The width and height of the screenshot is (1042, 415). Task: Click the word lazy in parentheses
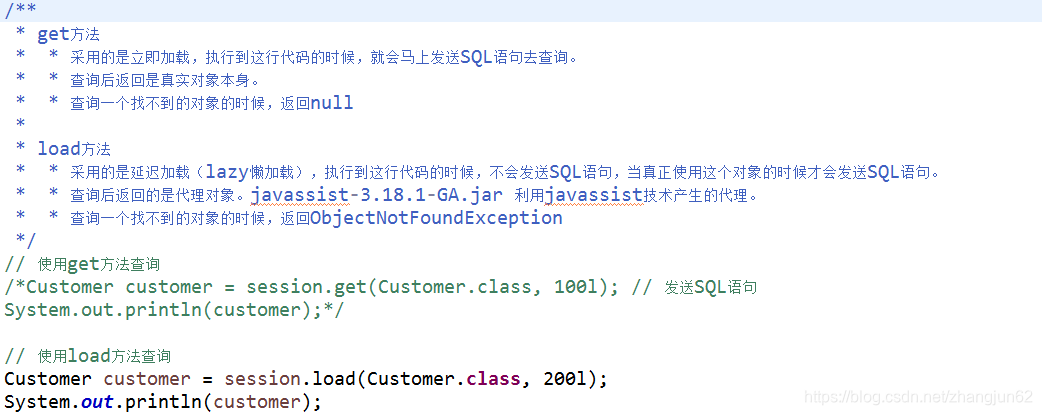[x=227, y=172]
